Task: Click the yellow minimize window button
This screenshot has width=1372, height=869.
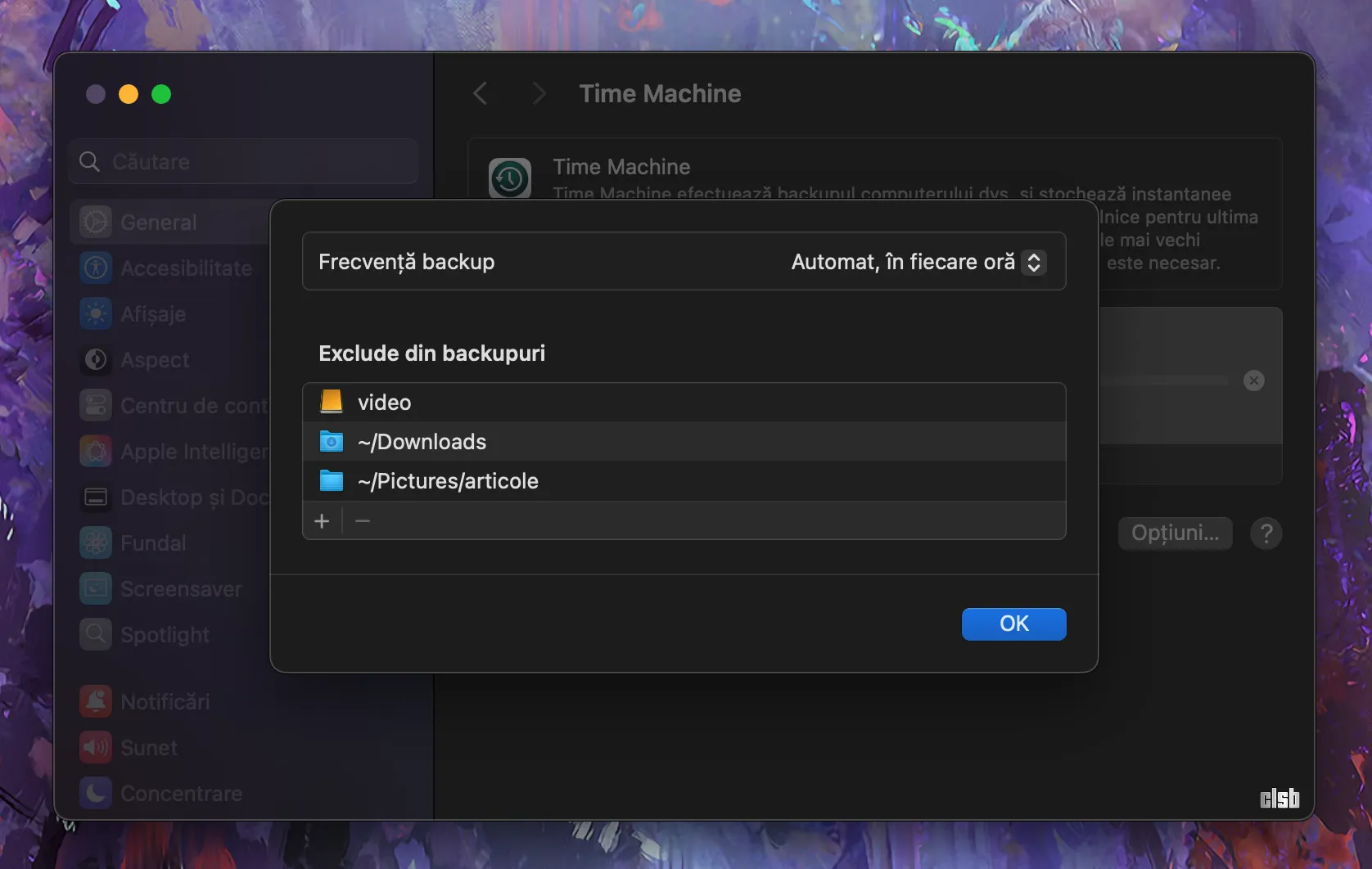Action: click(x=129, y=94)
